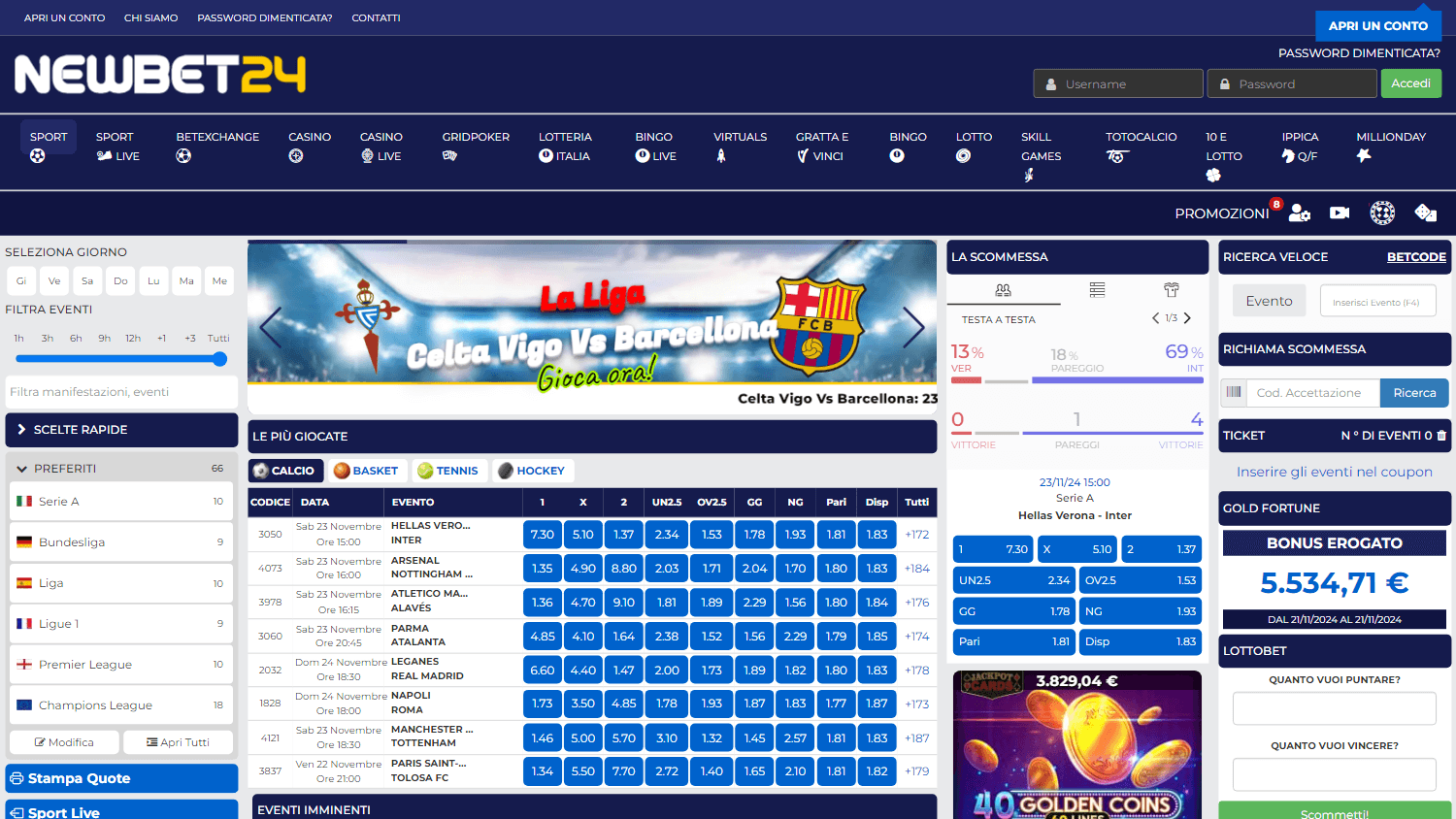
Task: Set time filter to 3h on slider scale
Action: click(48, 339)
